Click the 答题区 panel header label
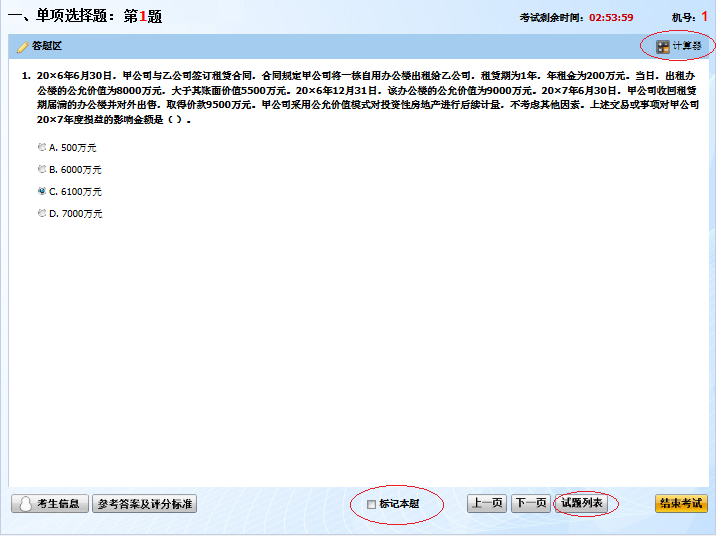This screenshot has width=716, height=536. pos(46,47)
